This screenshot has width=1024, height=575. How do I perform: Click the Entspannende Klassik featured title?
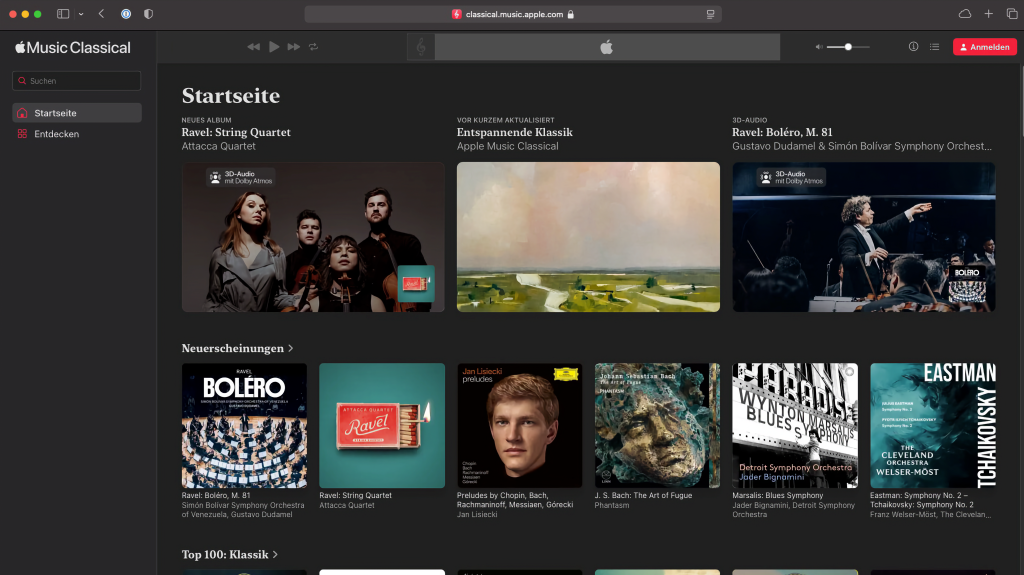pos(515,132)
